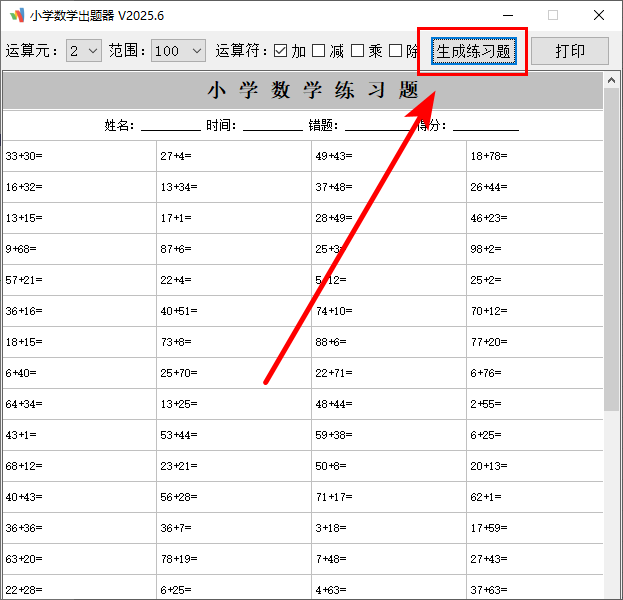Enable the 乘 operator checkbox

(357, 51)
